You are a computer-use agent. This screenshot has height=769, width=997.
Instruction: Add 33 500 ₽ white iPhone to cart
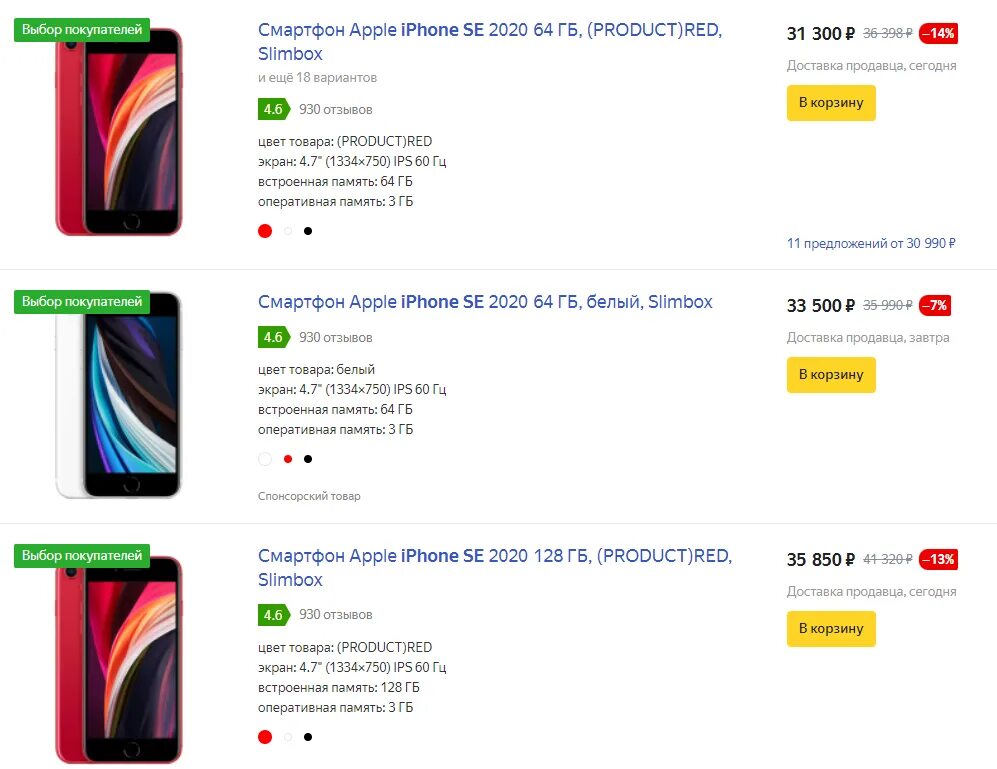pos(830,375)
